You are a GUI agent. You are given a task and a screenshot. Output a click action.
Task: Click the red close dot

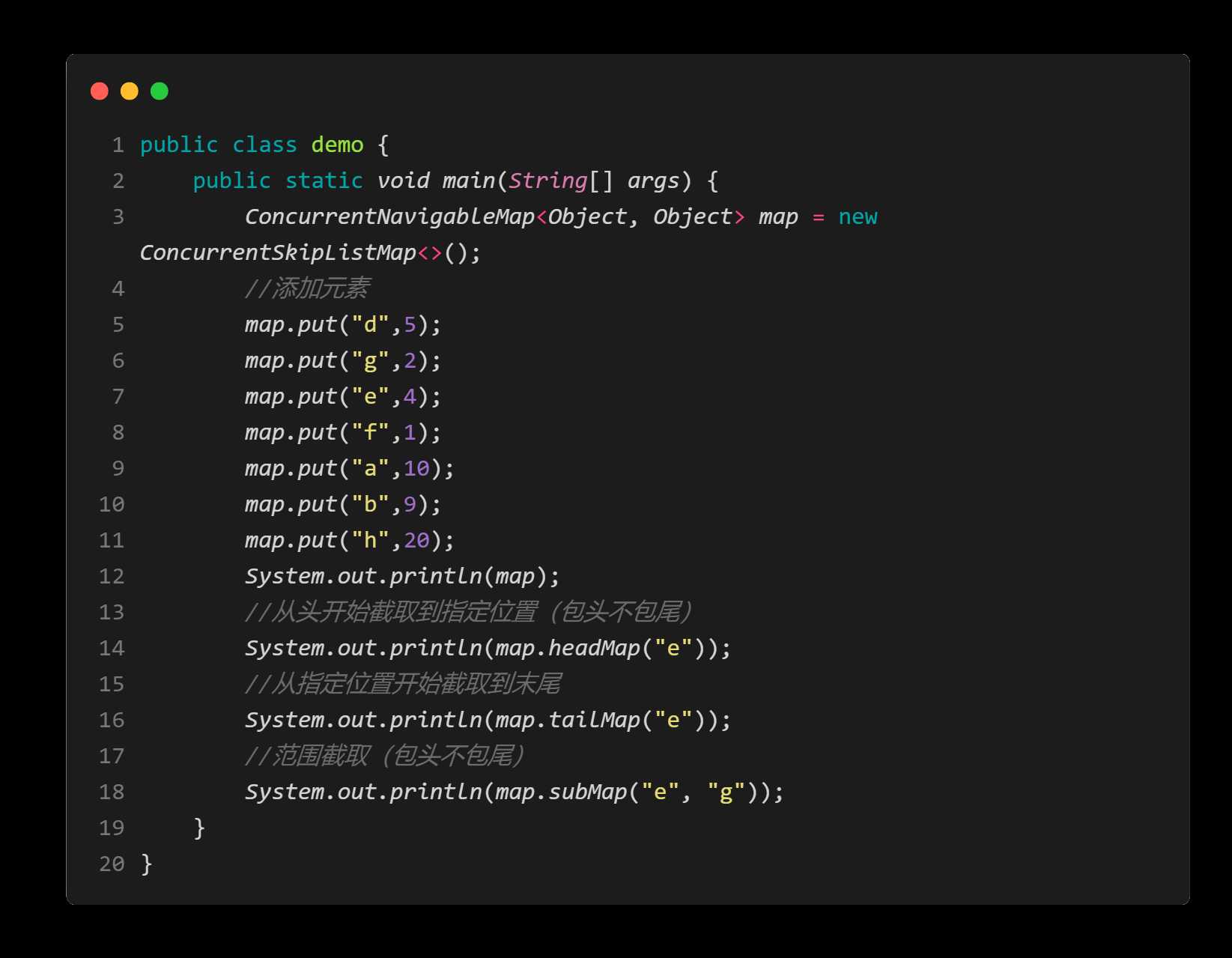(100, 91)
